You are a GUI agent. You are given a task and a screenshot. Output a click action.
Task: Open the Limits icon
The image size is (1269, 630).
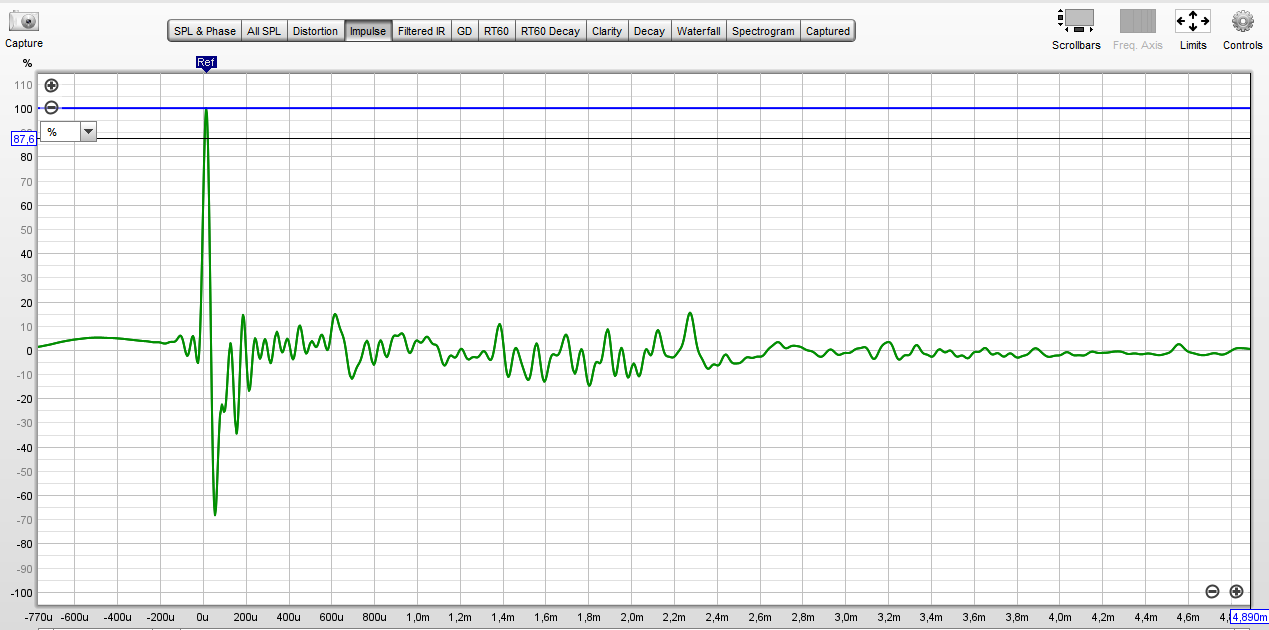(1193, 21)
